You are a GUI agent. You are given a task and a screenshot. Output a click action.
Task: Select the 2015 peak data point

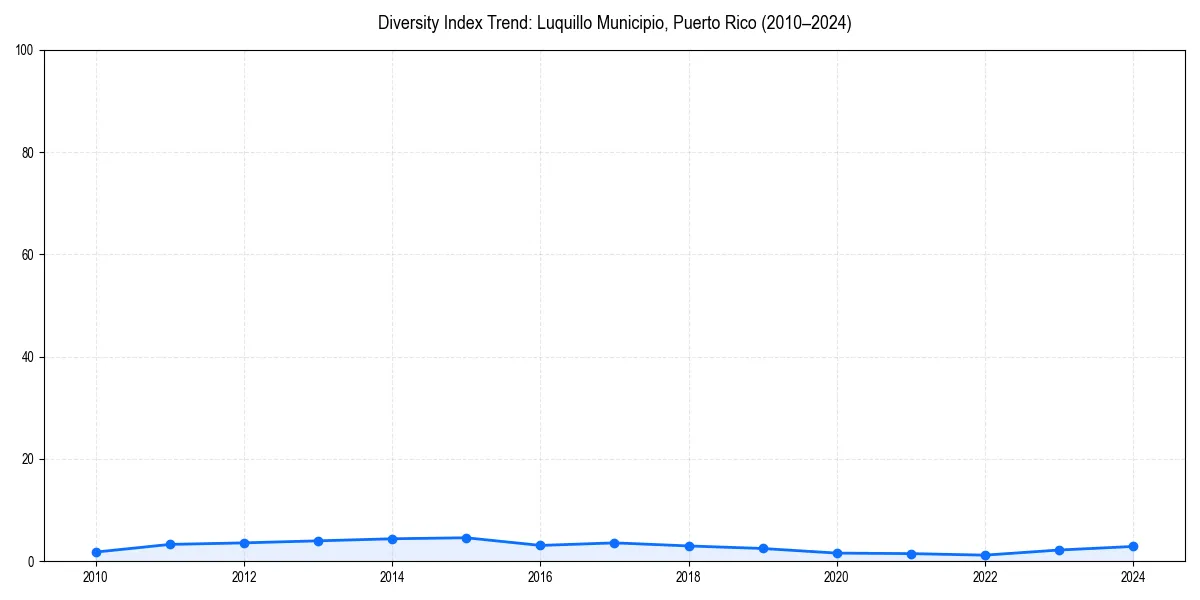466,537
